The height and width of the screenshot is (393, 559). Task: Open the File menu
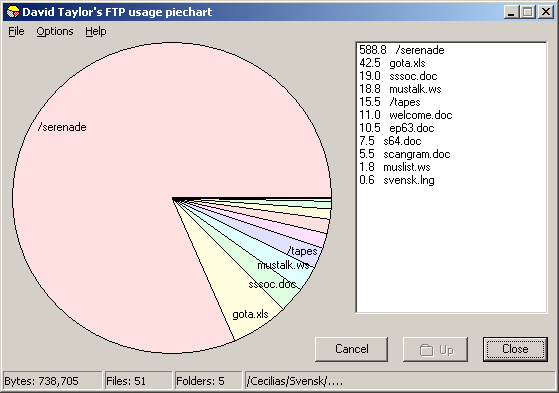click(x=16, y=31)
